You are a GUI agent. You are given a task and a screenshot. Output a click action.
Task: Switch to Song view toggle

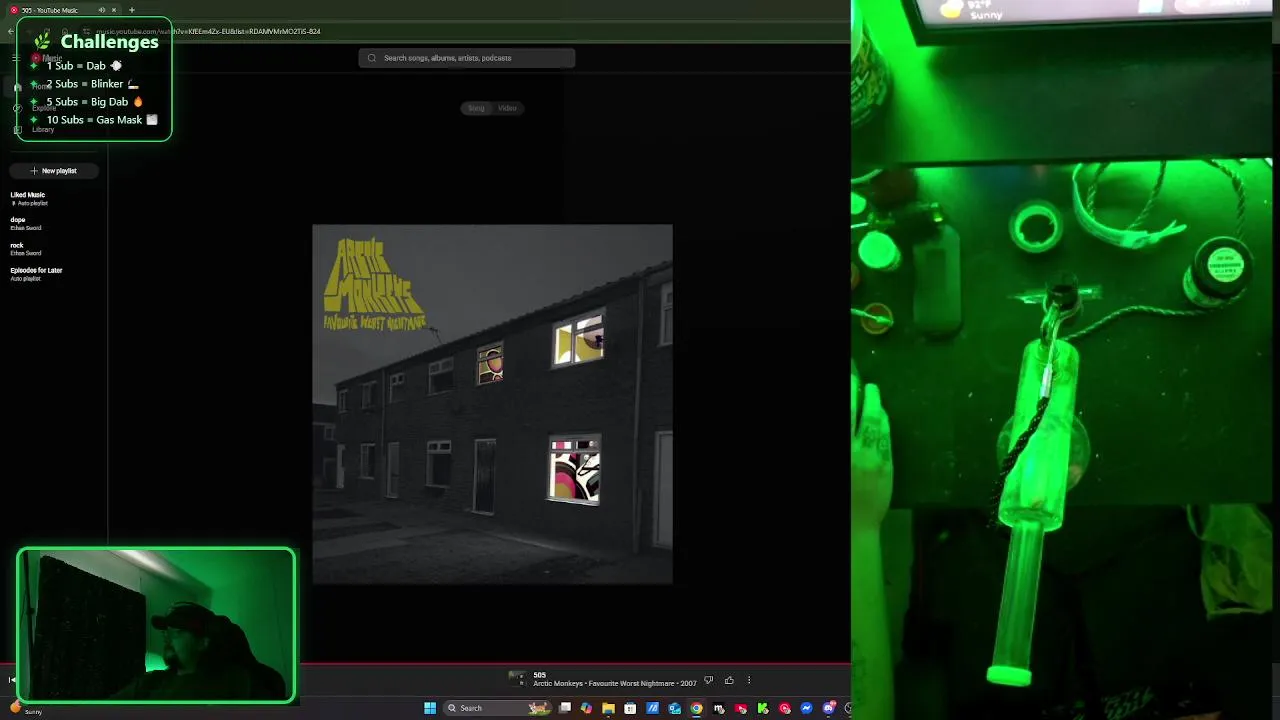click(x=476, y=108)
